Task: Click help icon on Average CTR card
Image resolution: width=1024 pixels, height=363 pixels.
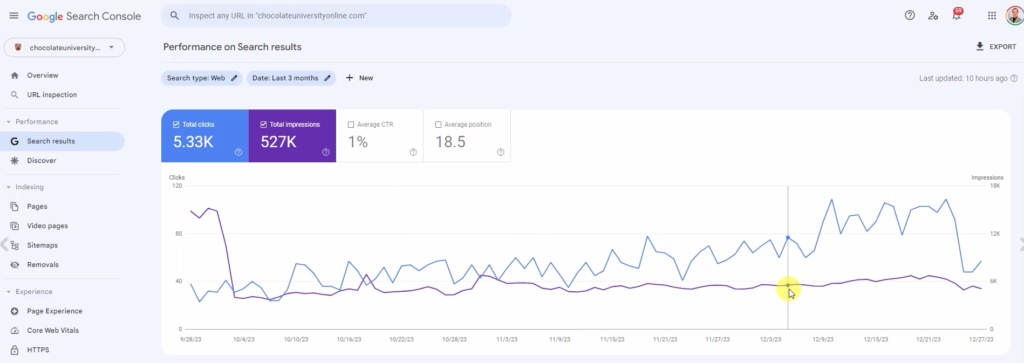Action: 413,152
